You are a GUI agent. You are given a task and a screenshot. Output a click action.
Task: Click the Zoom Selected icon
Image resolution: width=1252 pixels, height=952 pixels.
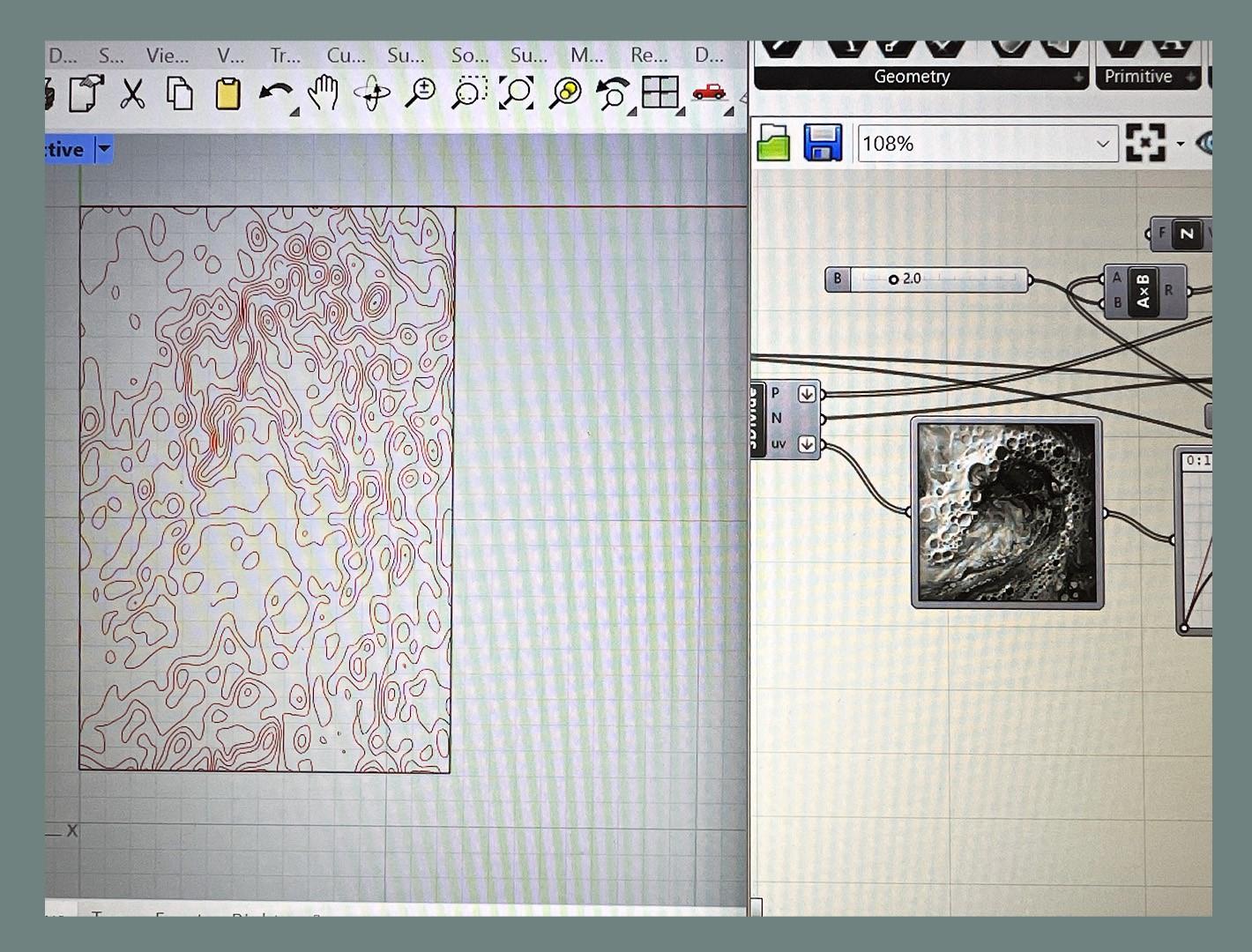565,93
